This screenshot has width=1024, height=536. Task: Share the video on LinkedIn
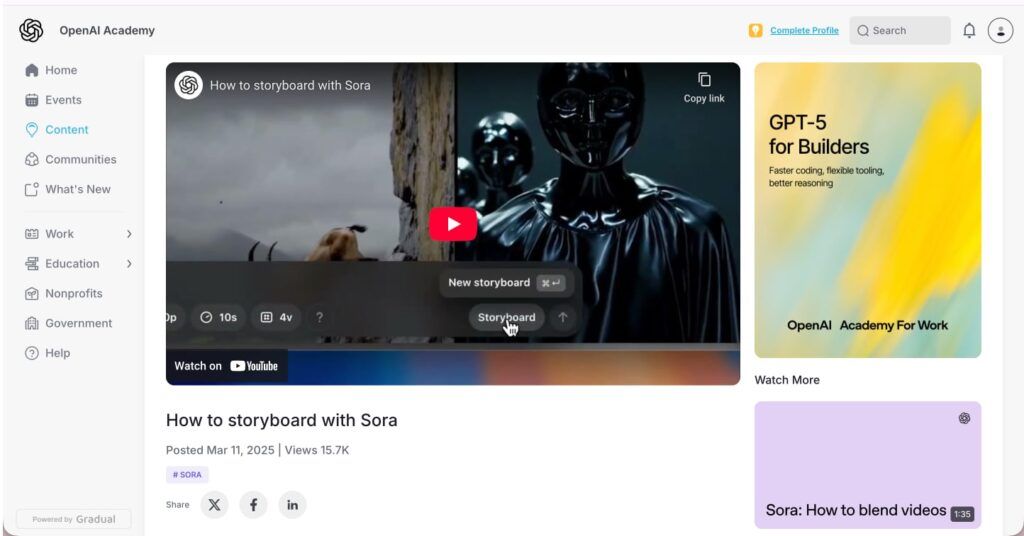292,505
